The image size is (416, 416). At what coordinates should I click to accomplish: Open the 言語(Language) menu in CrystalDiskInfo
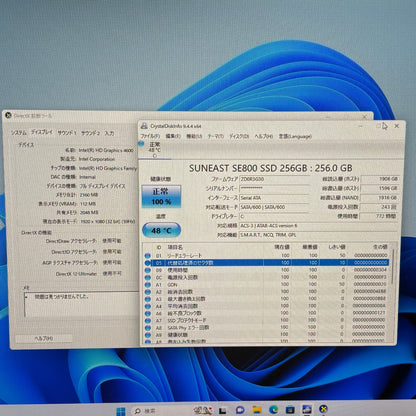point(295,136)
